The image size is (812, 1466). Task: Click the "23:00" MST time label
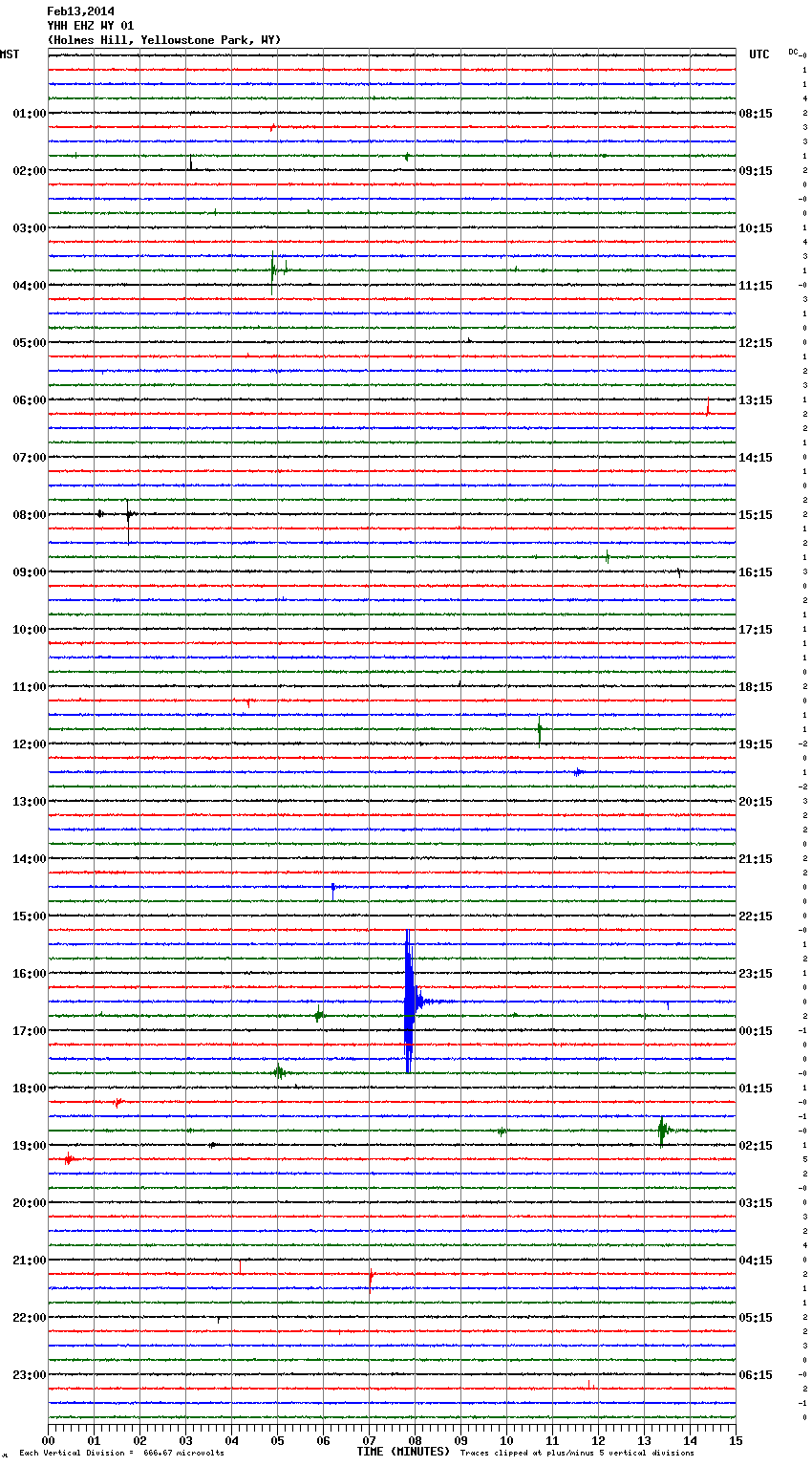[29, 1375]
